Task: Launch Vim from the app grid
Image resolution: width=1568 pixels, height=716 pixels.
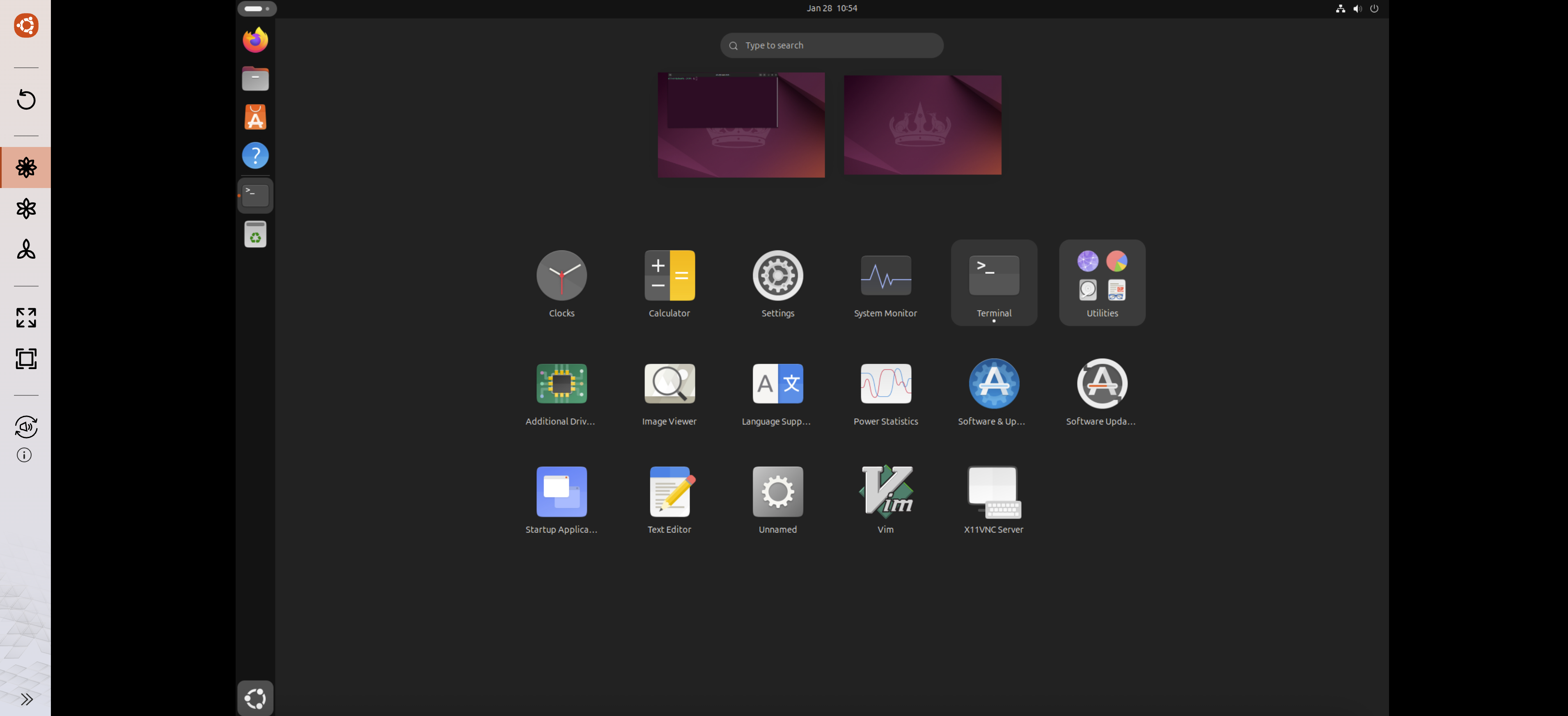Action: click(x=885, y=491)
